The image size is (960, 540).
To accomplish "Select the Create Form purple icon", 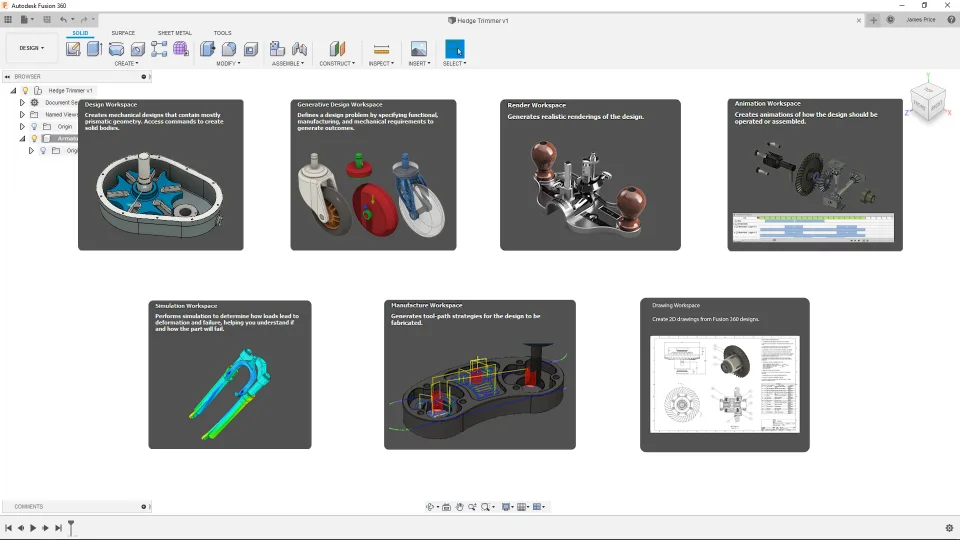I will [x=181, y=49].
